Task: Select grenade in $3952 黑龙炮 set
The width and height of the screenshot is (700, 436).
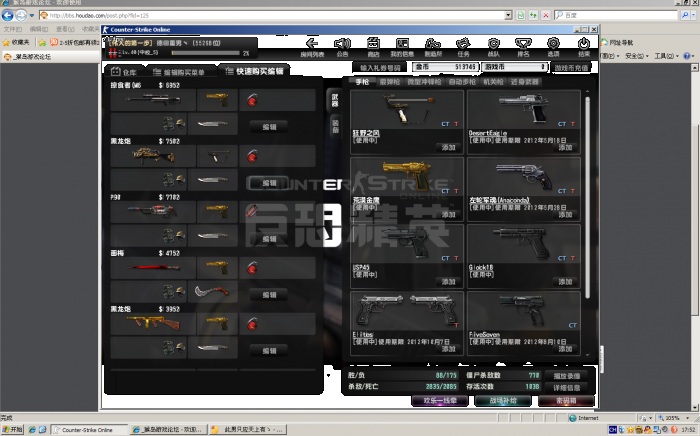Action: (252, 324)
